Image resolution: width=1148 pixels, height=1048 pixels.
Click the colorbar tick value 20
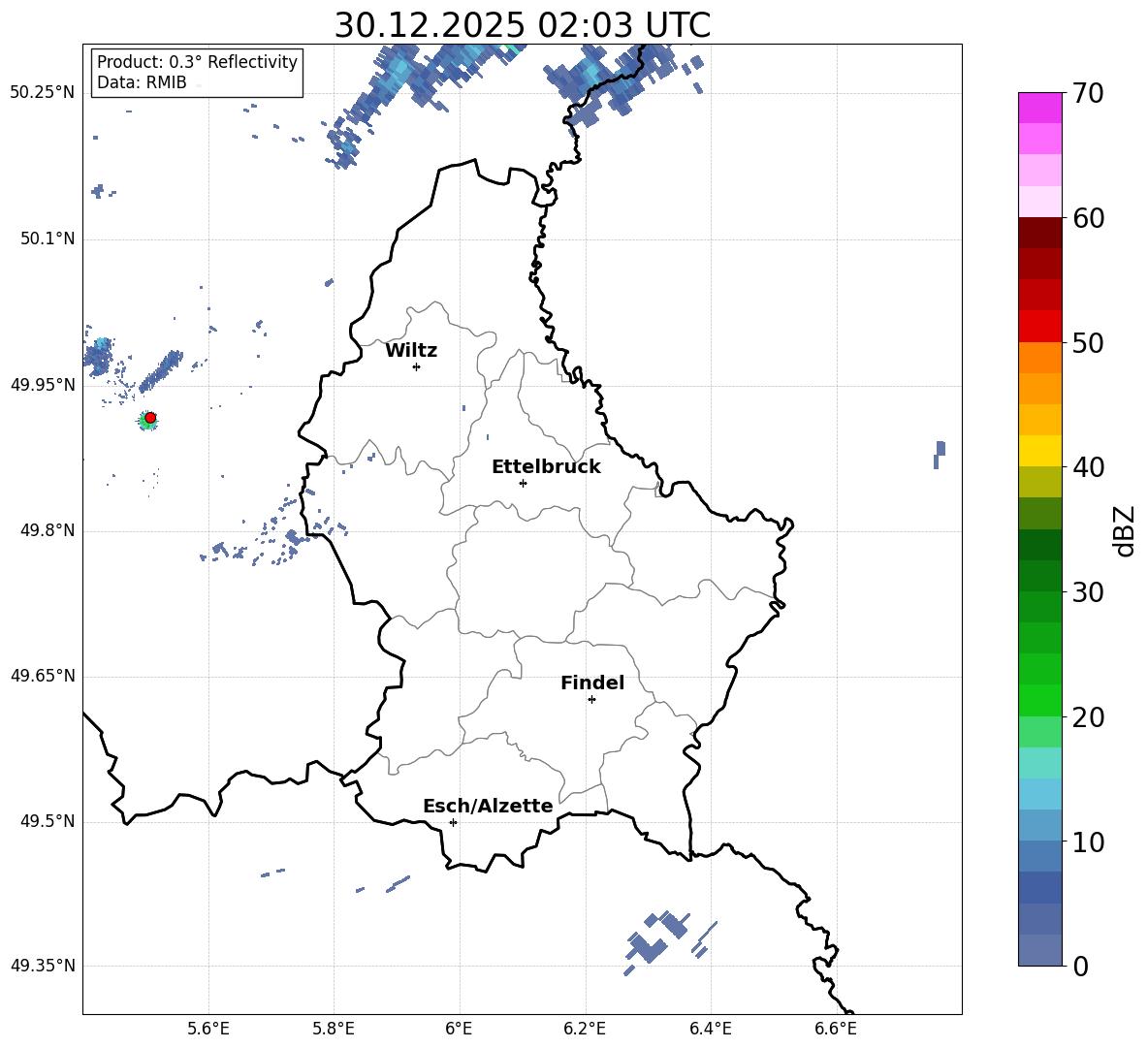(x=1088, y=717)
